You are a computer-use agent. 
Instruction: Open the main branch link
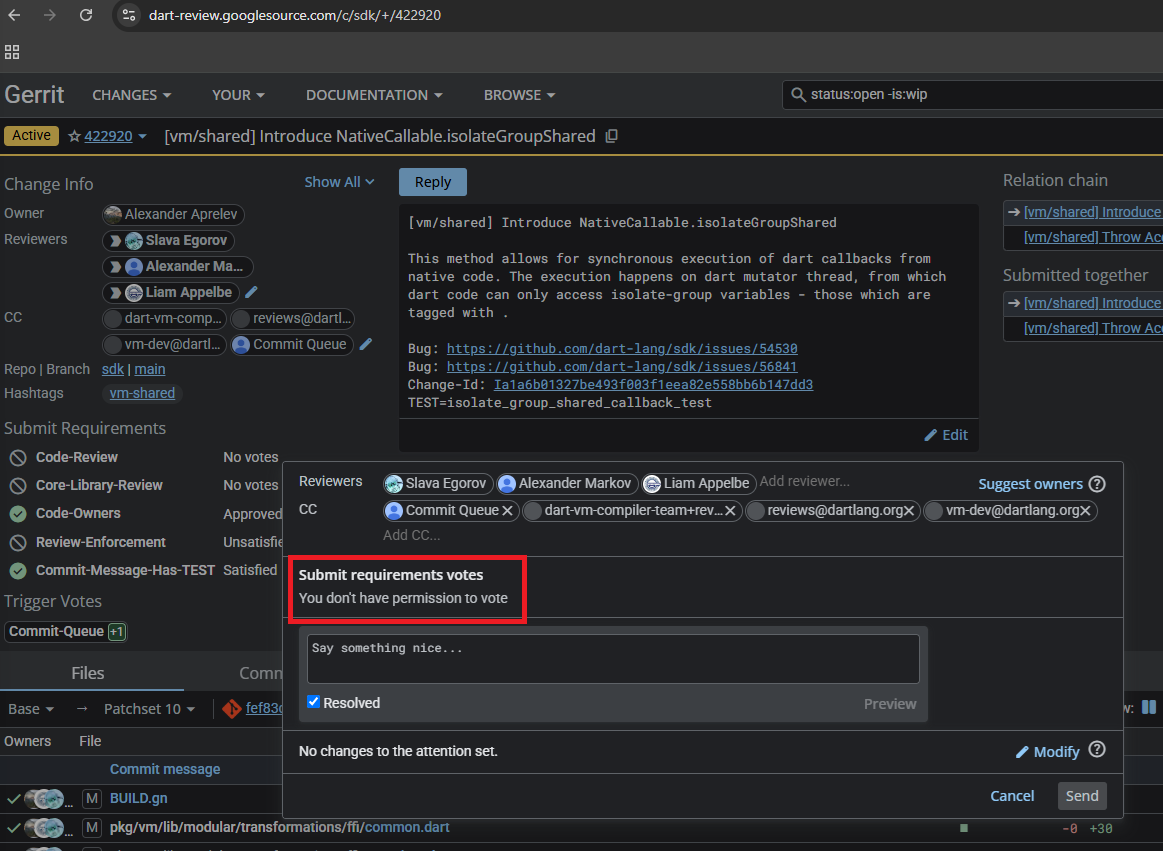150,369
